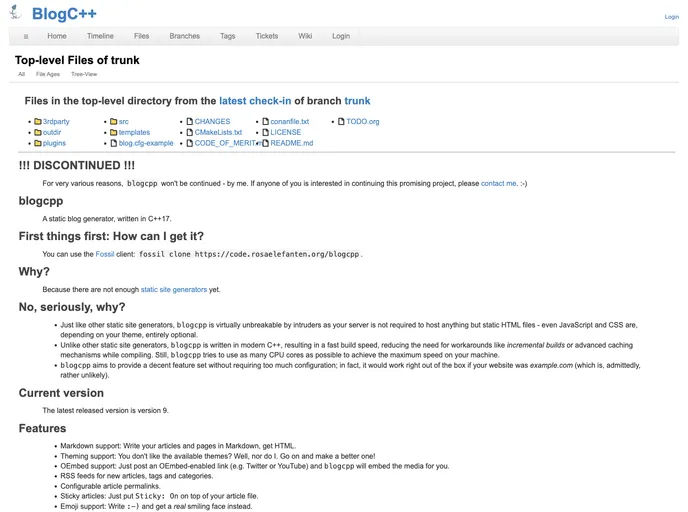688x512 pixels.
Task: Switch to the Branches menu item
Action: click(x=185, y=36)
